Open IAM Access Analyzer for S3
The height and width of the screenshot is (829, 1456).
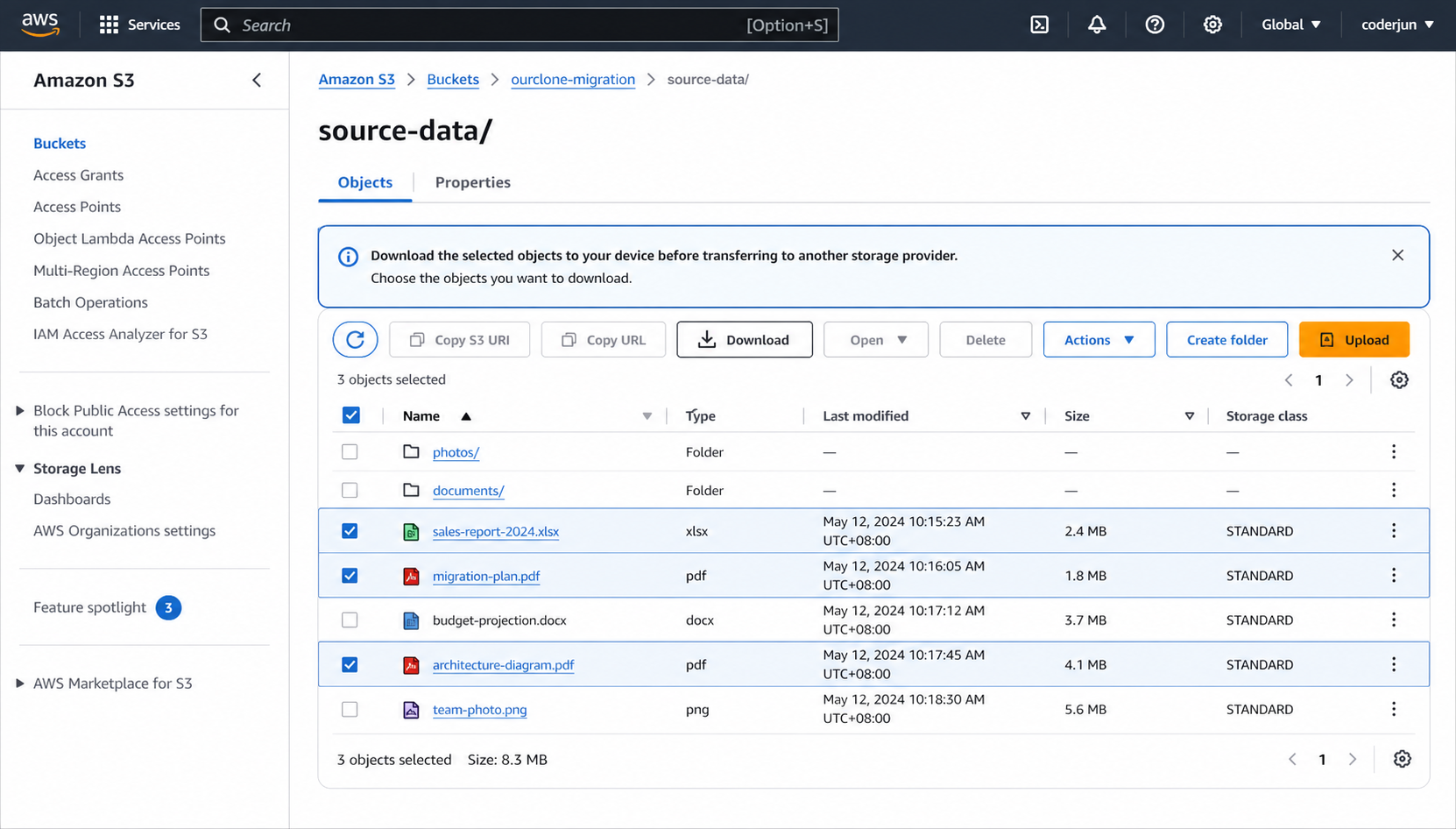[x=120, y=334]
